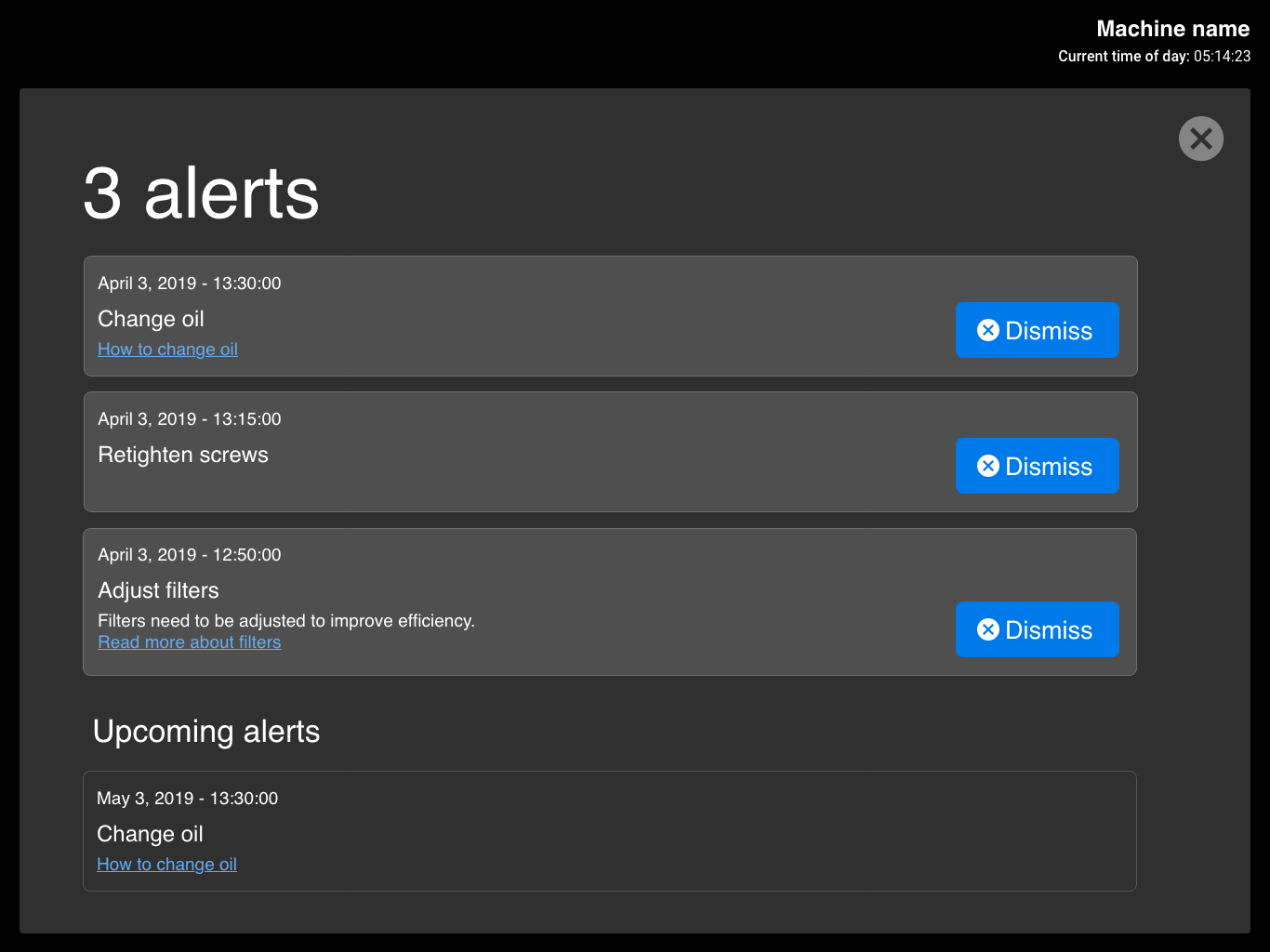Dismiss the Retighten screws alert

click(1037, 466)
